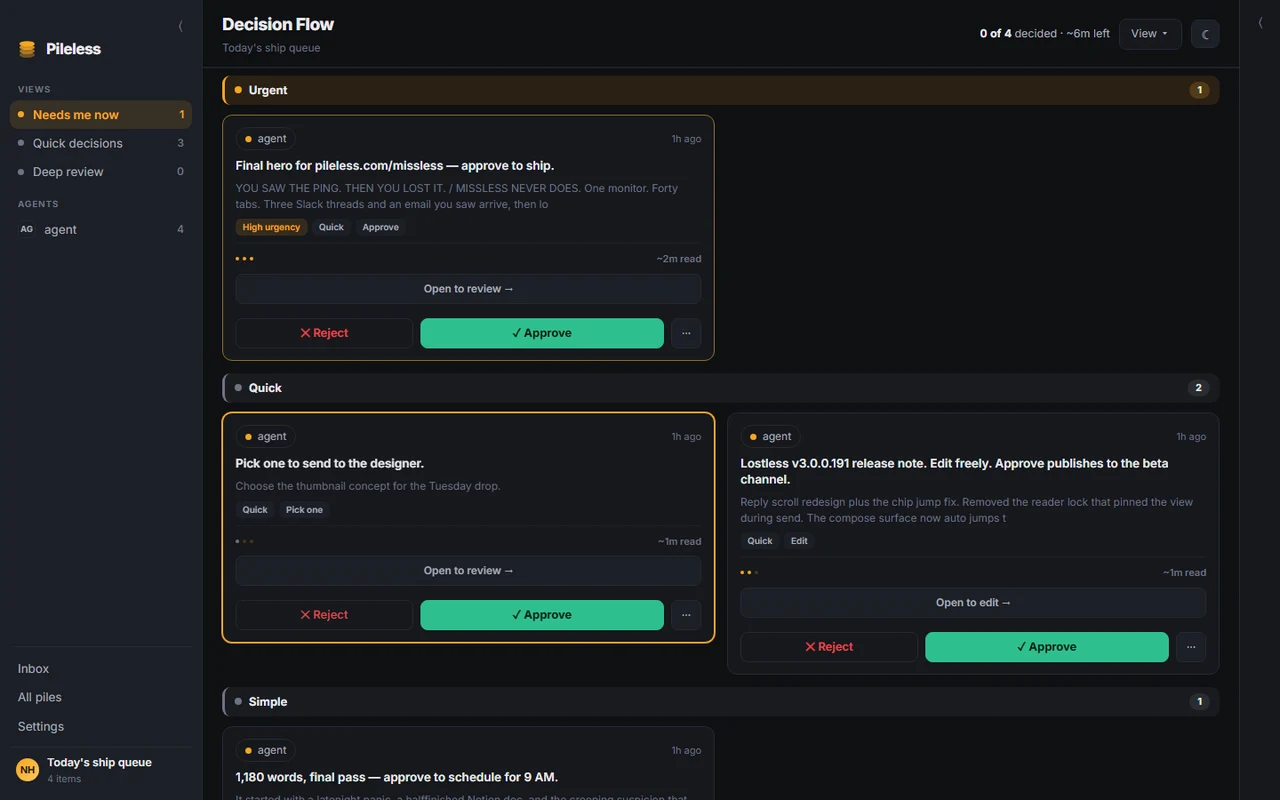The width and height of the screenshot is (1280, 800).
Task: Collapse the Simple section header
Action: 720,702
